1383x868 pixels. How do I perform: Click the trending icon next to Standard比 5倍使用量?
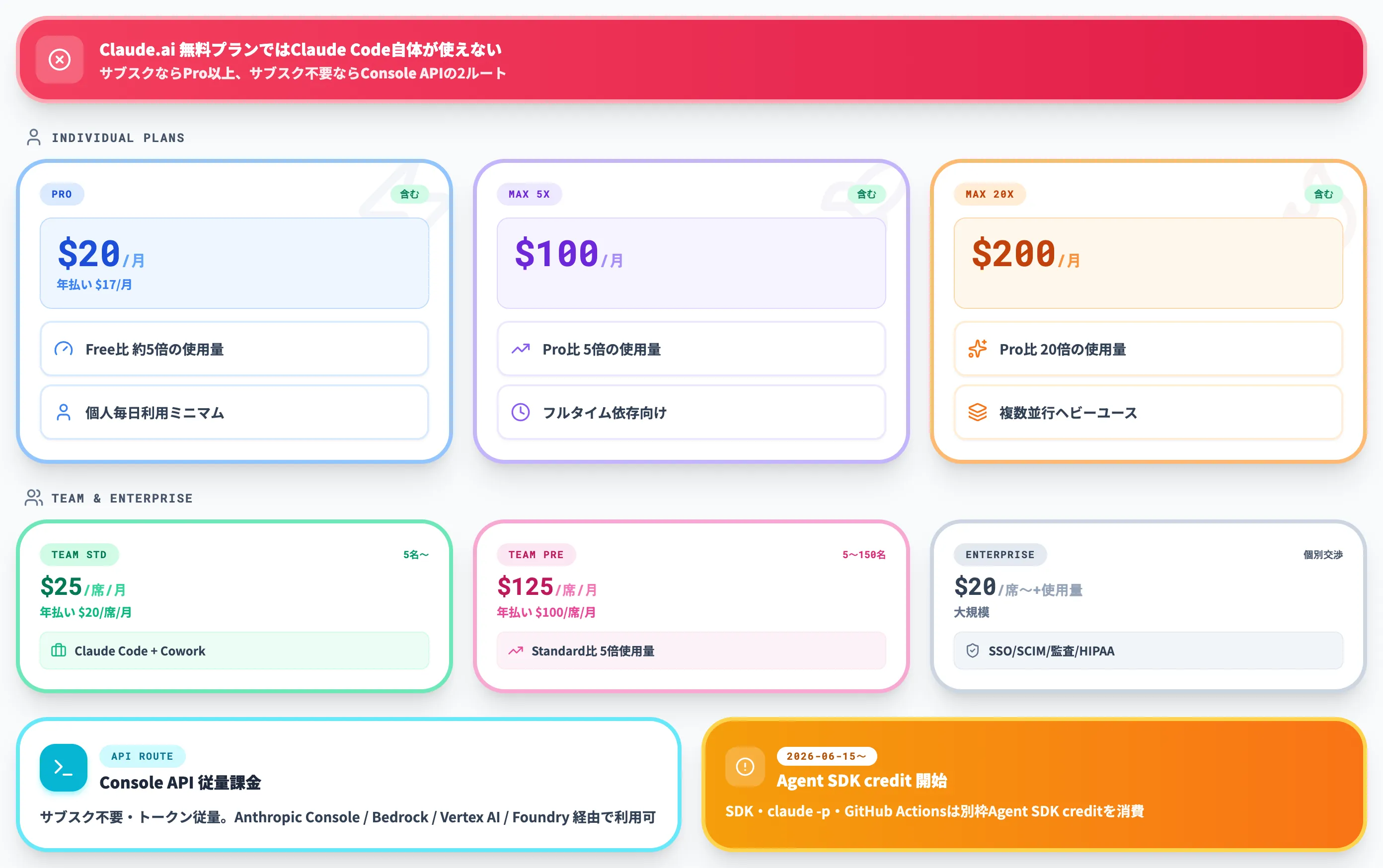click(516, 651)
